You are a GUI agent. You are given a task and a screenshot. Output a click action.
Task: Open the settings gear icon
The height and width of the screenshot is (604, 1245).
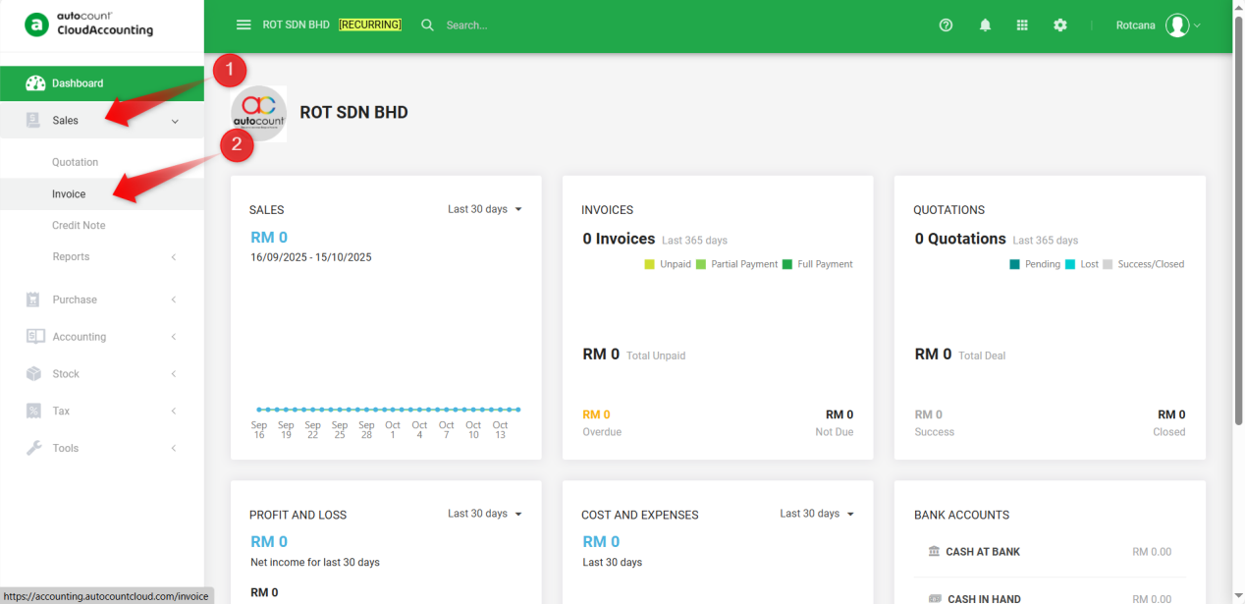pos(1060,25)
